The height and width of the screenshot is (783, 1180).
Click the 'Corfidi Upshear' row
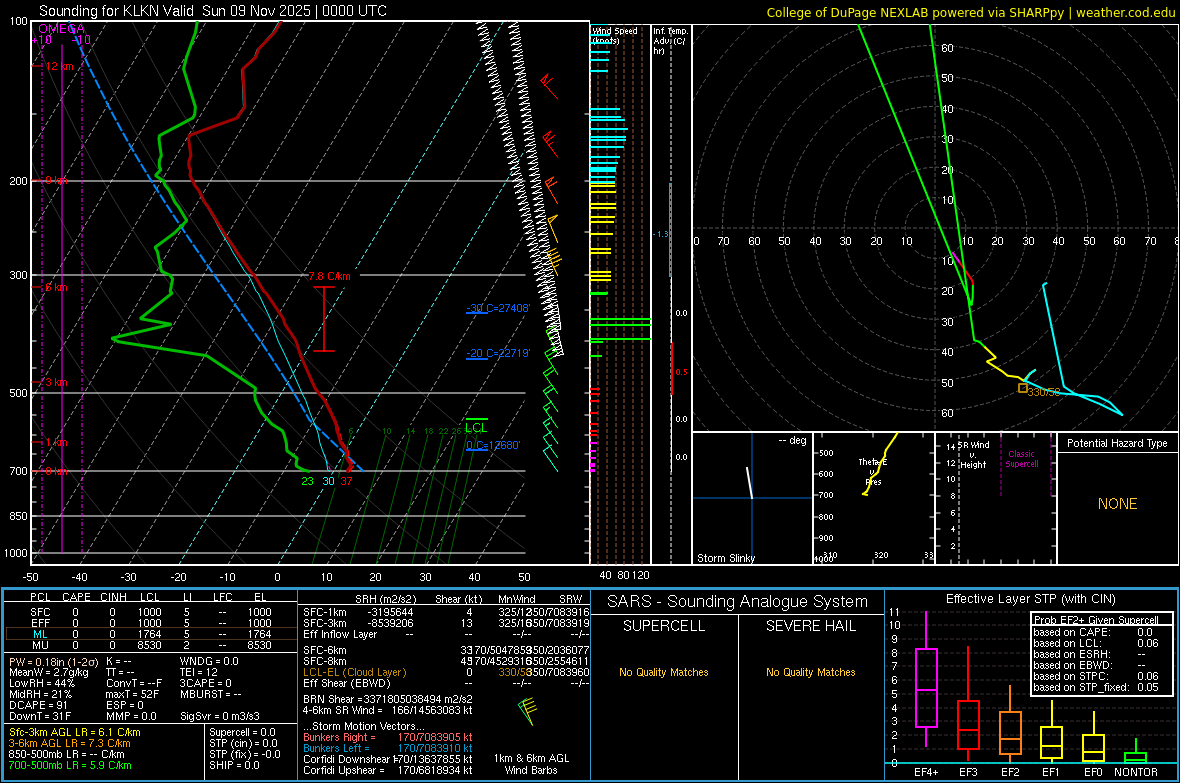(388, 770)
